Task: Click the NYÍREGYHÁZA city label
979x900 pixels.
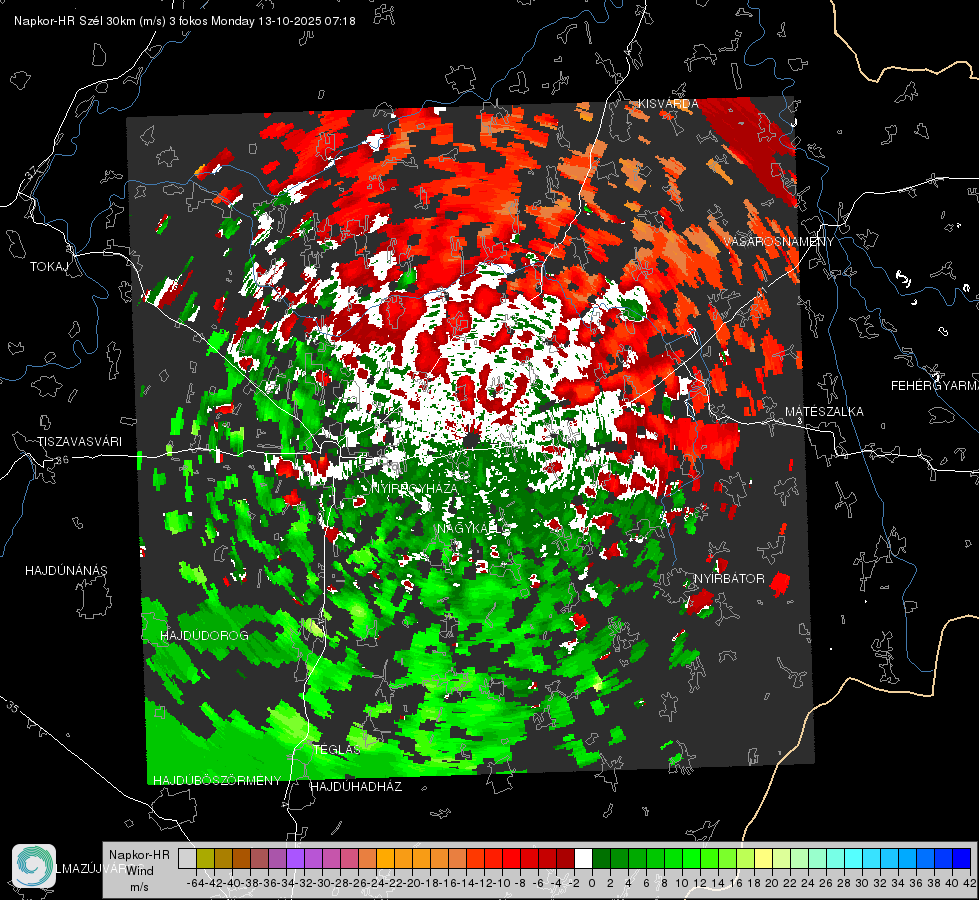Action: point(414,488)
